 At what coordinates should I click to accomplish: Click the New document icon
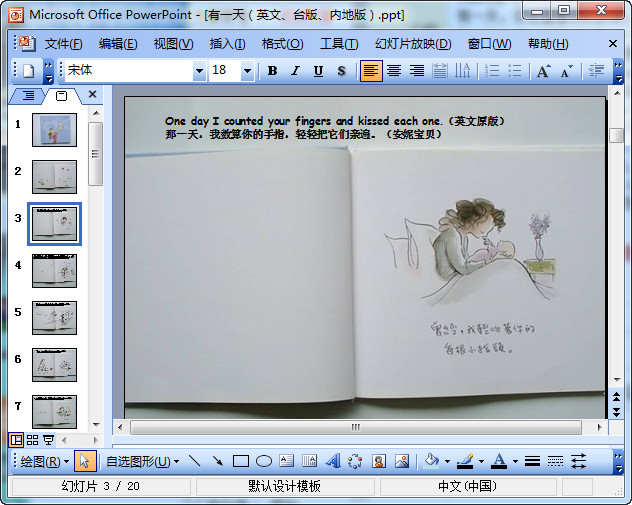click(29, 71)
